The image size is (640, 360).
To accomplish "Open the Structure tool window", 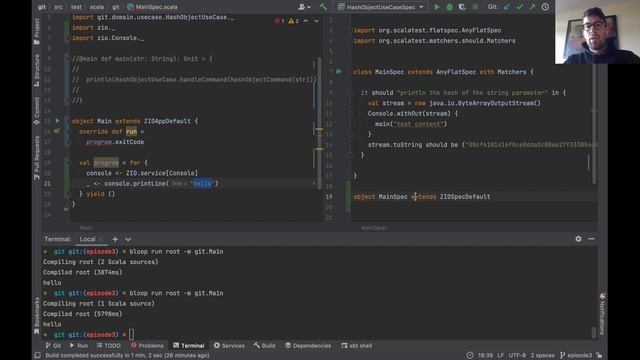I will (x=37, y=70).
